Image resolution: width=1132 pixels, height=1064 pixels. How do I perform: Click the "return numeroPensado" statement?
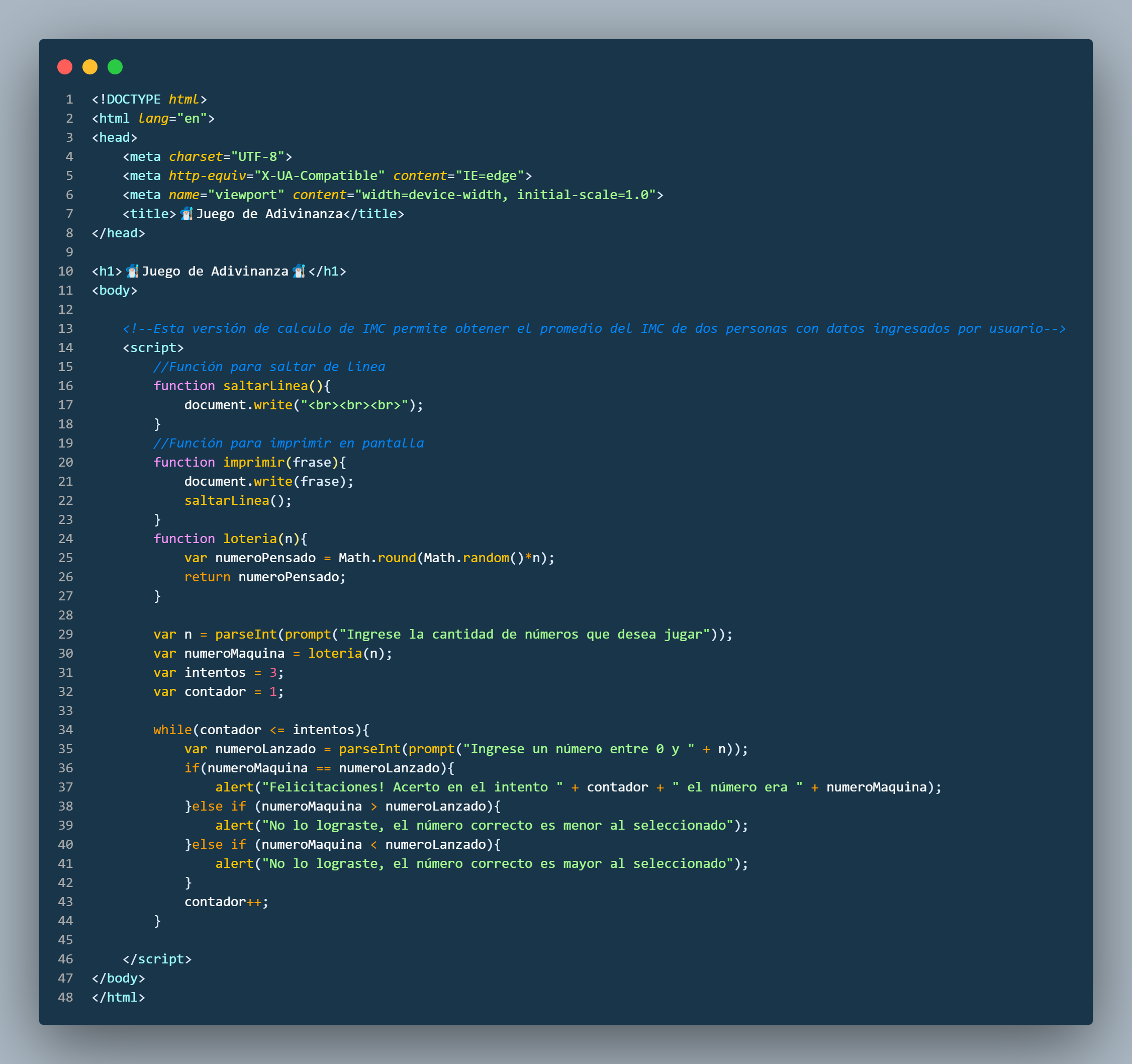(x=265, y=577)
